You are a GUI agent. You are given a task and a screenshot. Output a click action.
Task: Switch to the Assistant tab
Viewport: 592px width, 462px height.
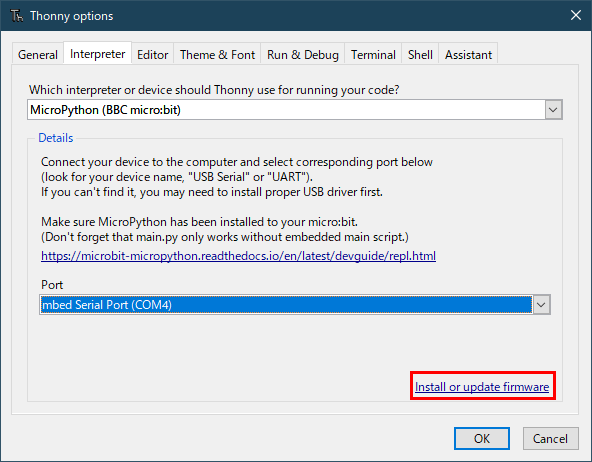[468, 55]
